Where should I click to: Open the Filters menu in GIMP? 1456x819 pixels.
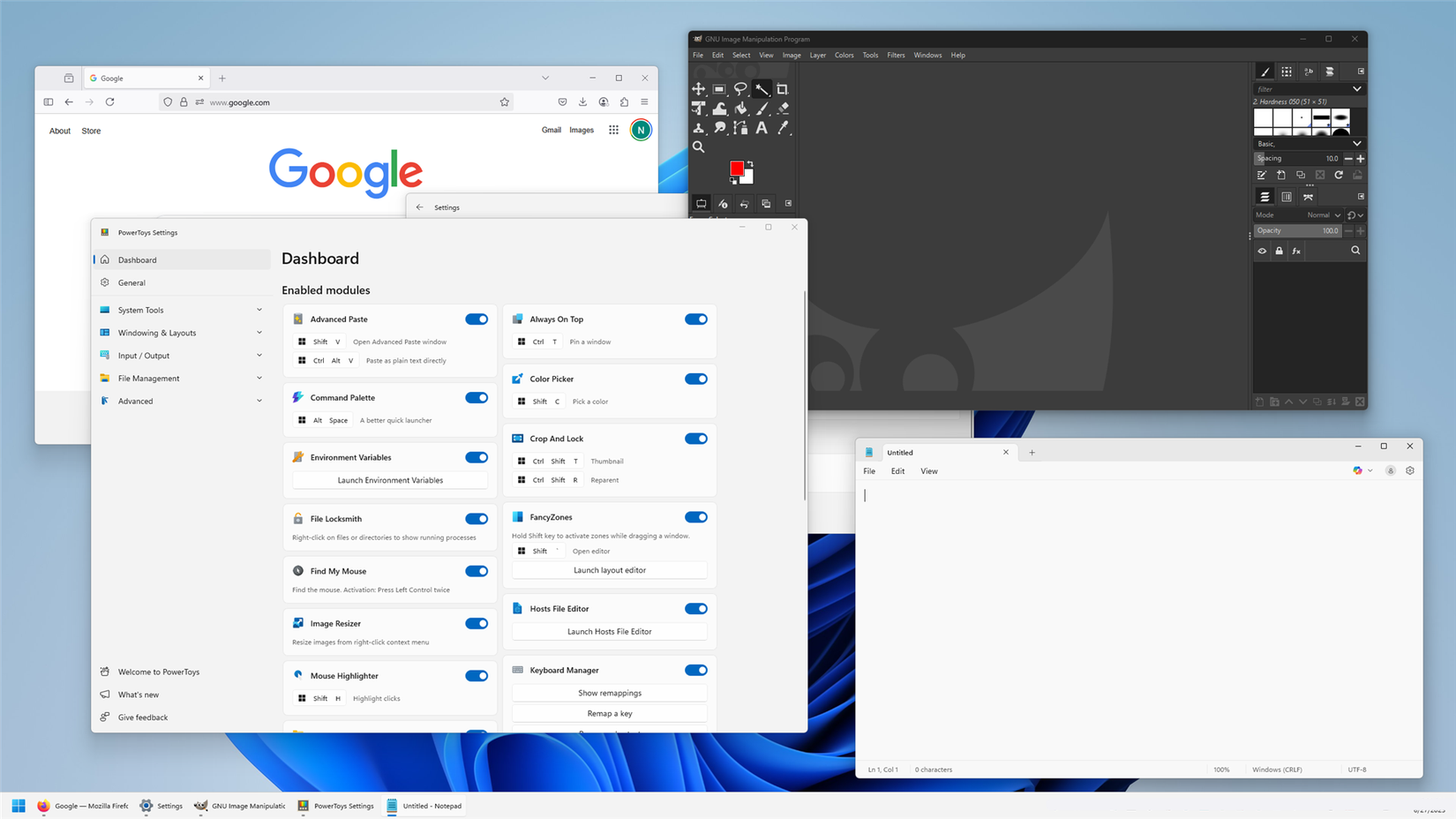click(896, 55)
